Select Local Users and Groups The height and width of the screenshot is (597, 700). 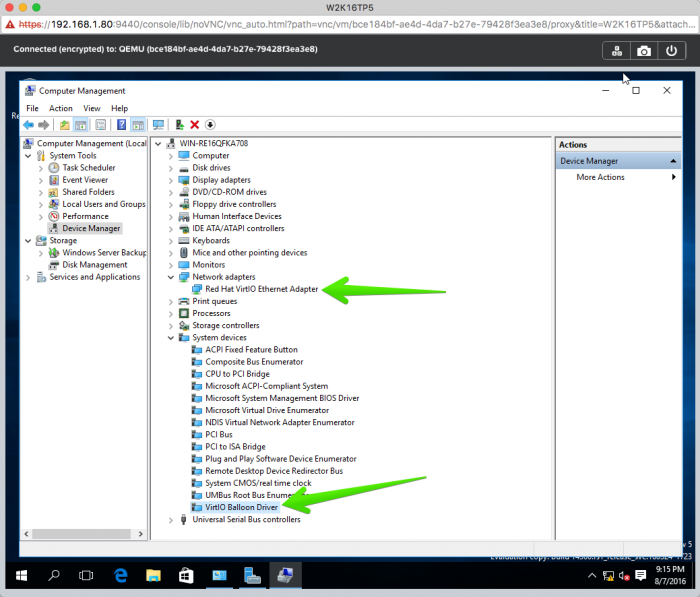coord(104,205)
